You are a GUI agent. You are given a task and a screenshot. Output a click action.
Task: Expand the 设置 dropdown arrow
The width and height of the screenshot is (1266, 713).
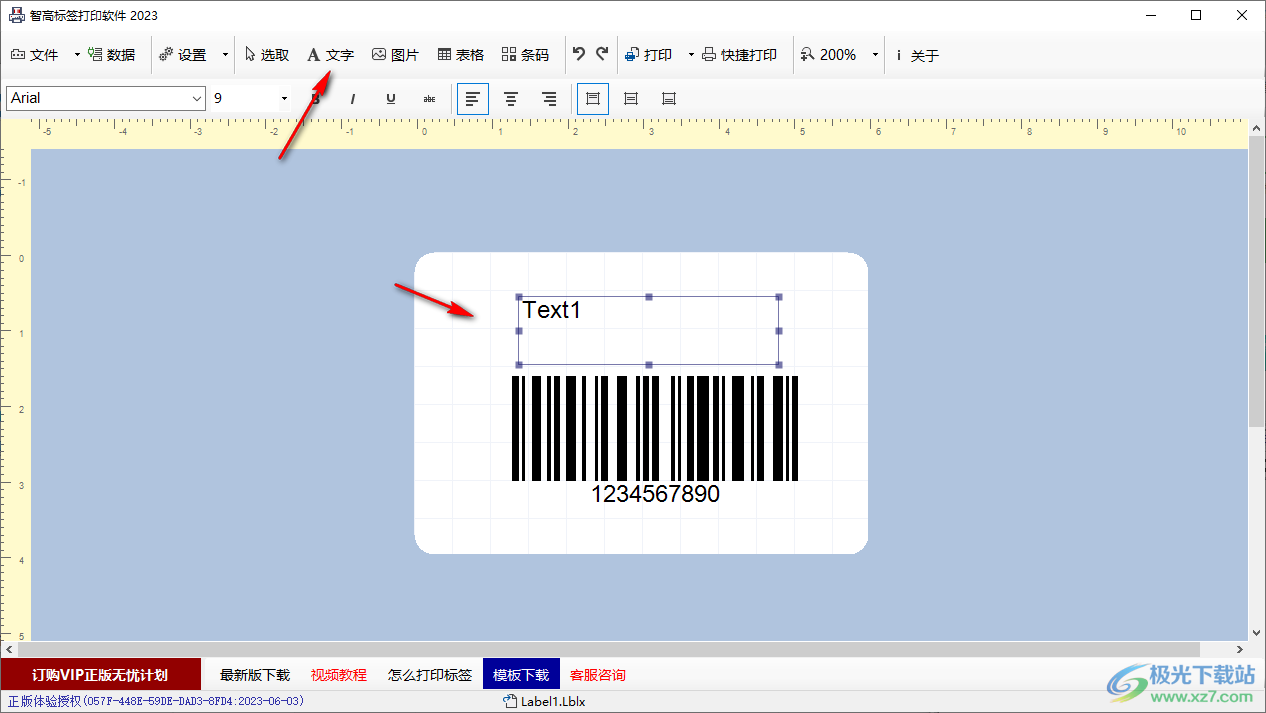[x=225, y=55]
